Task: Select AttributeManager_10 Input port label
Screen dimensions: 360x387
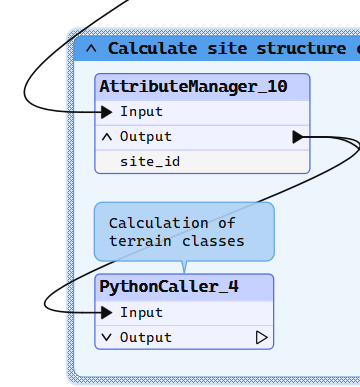Action: click(141, 112)
